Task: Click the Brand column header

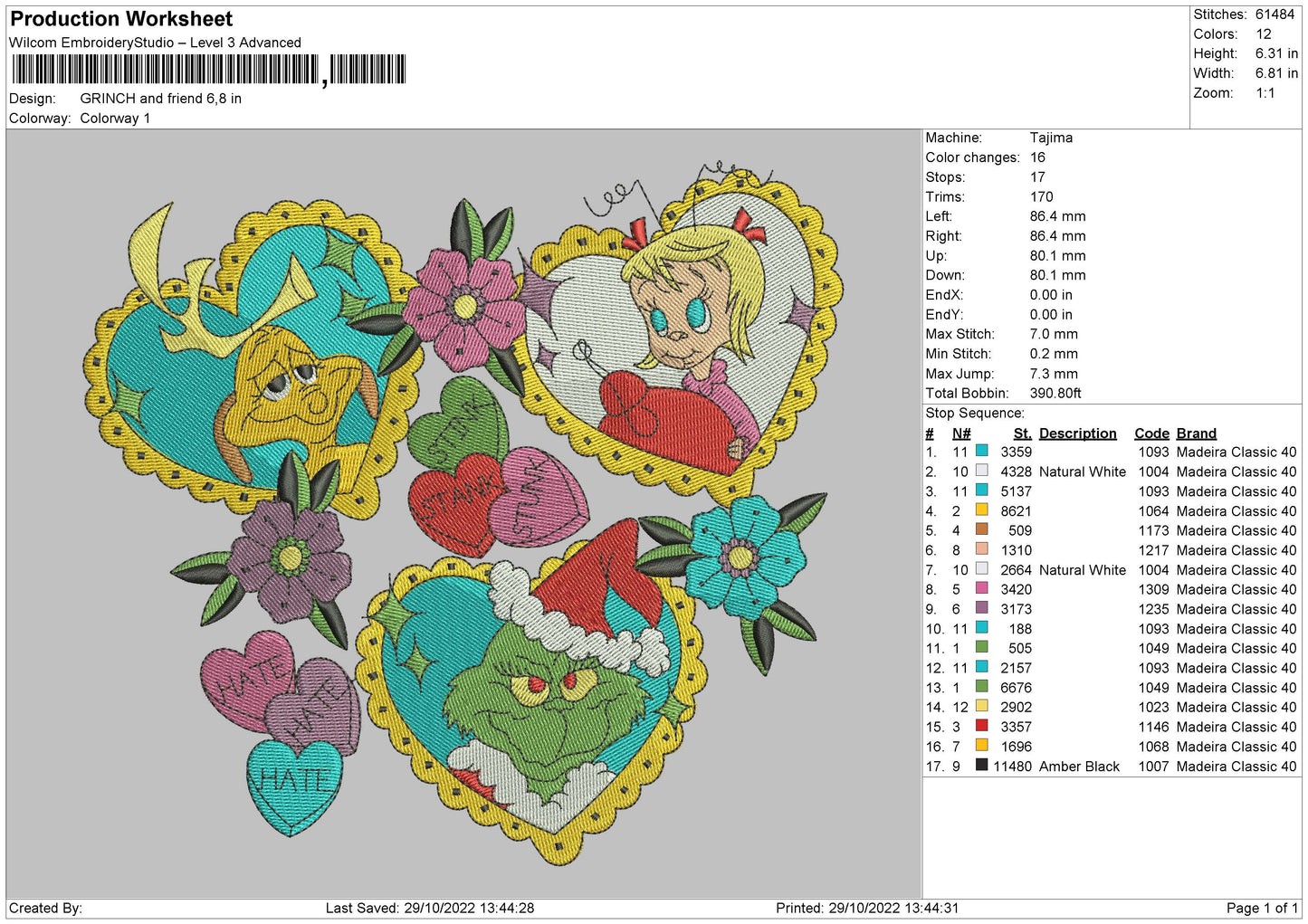Action: point(1196,433)
